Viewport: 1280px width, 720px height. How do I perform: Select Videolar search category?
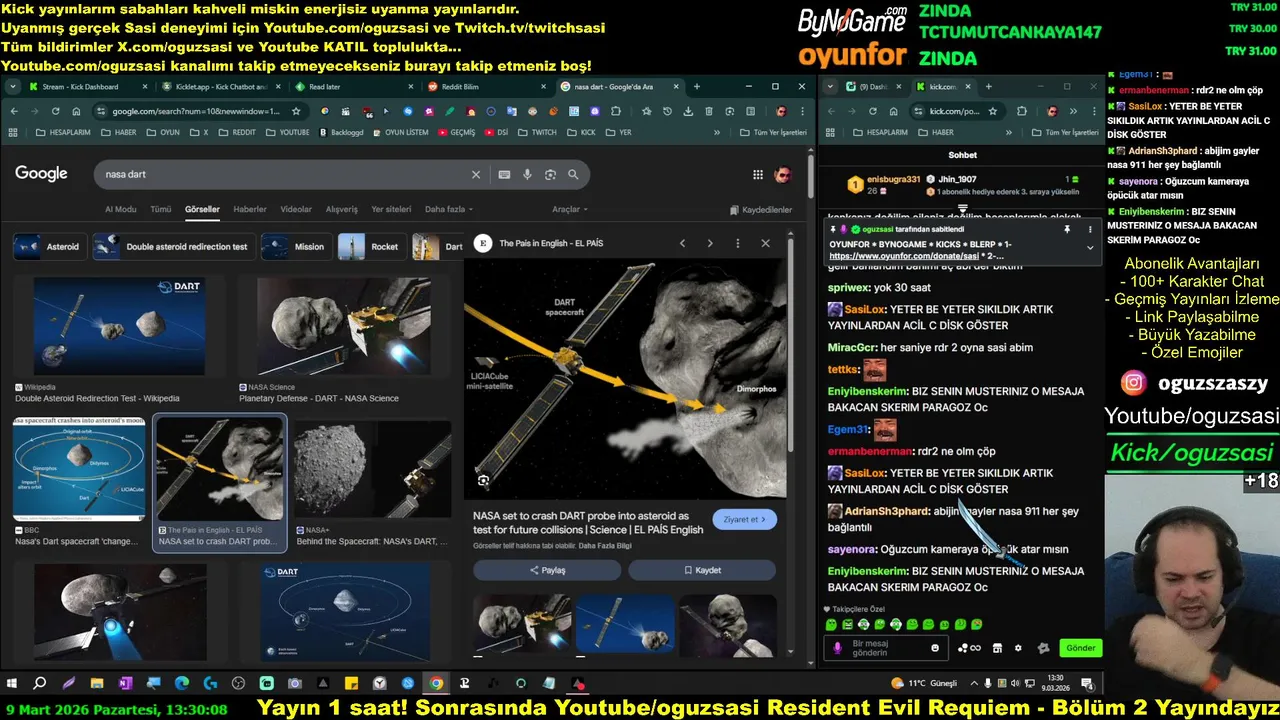[x=296, y=209]
